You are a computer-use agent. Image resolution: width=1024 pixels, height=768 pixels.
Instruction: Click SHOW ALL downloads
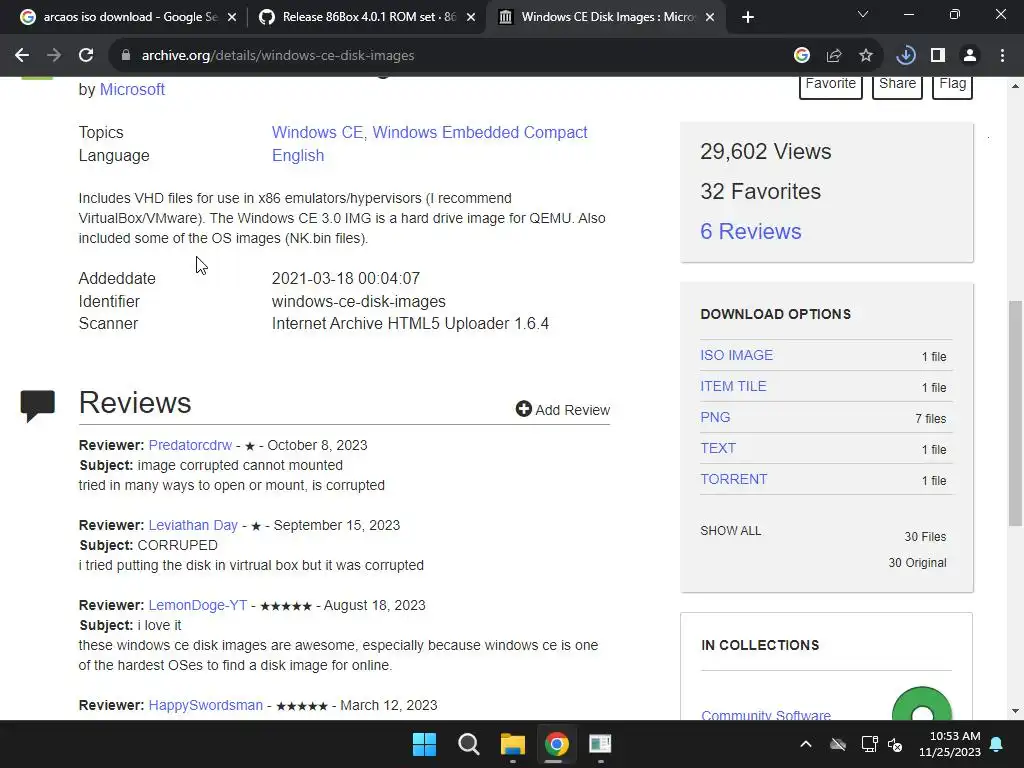731,531
